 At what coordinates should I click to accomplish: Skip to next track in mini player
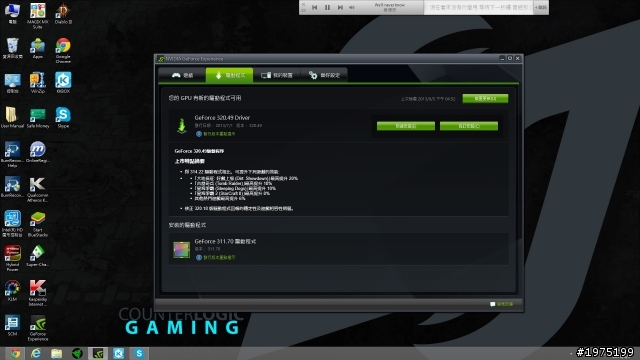[340, 7]
